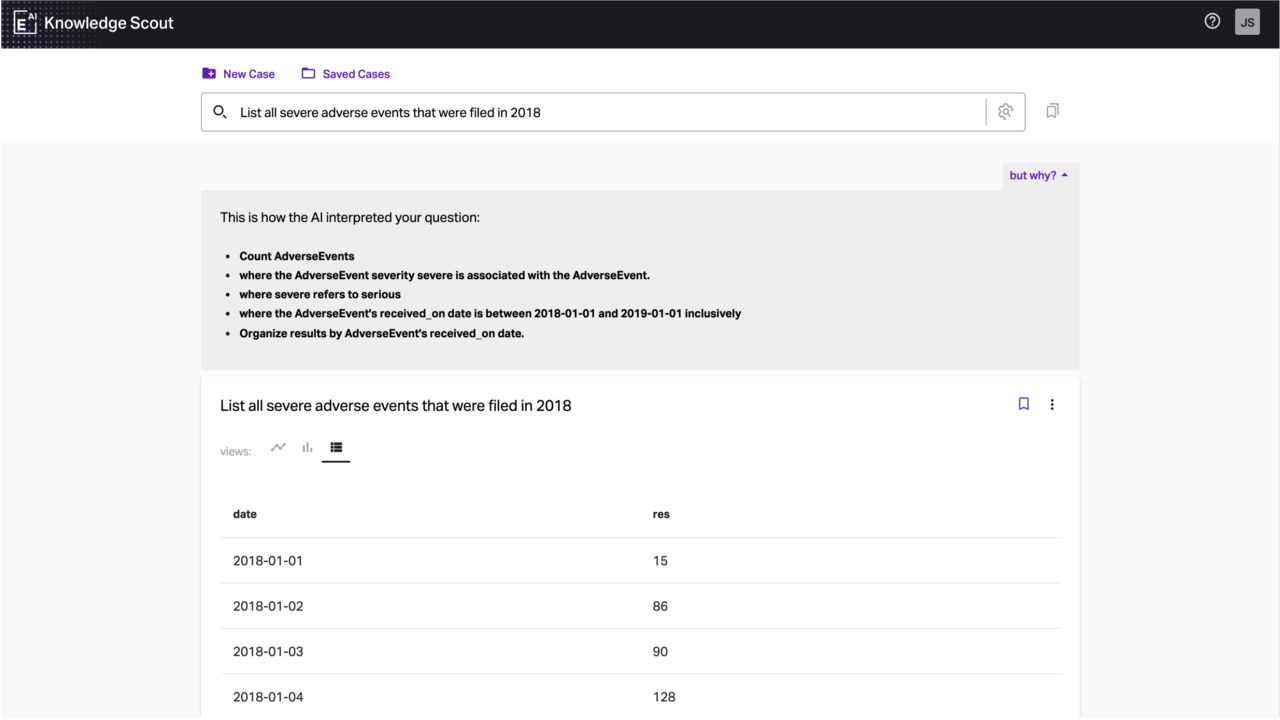Open the JS user avatar menu
Image resolution: width=1280 pixels, height=720 pixels.
[x=1247, y=22]
